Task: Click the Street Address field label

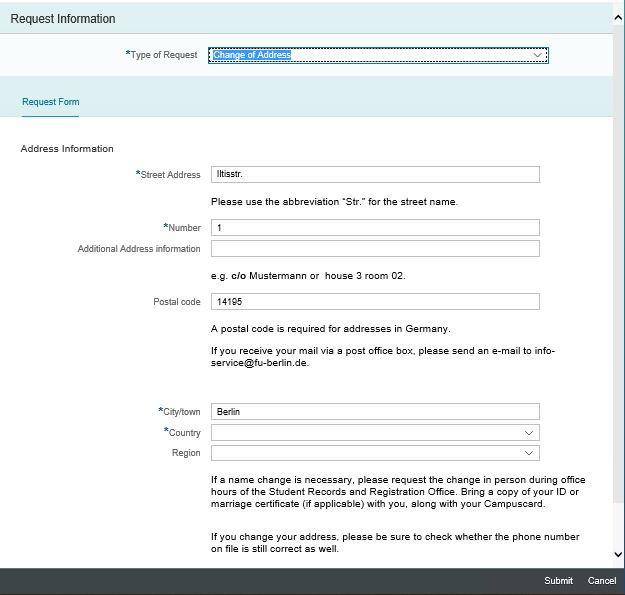Action: pyautogui.click(x=170, y=175)
